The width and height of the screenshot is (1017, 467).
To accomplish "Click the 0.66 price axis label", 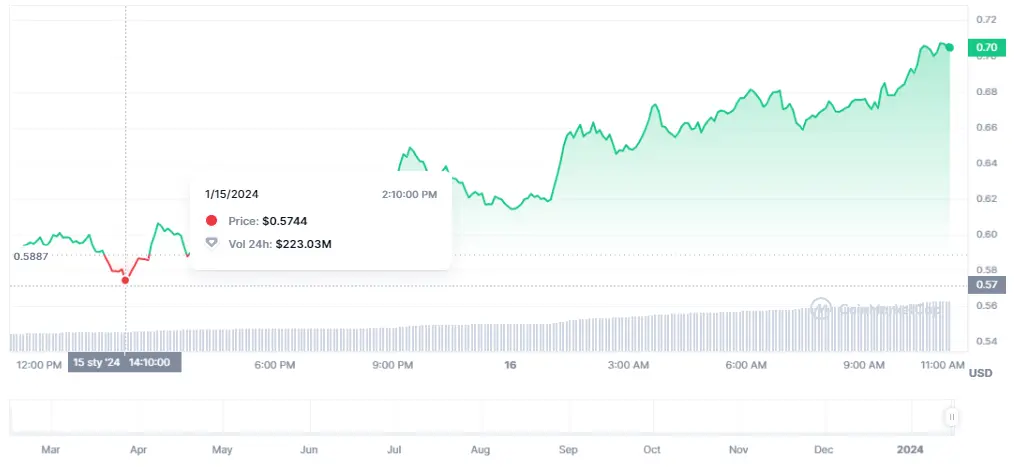I will click(986, 127).
